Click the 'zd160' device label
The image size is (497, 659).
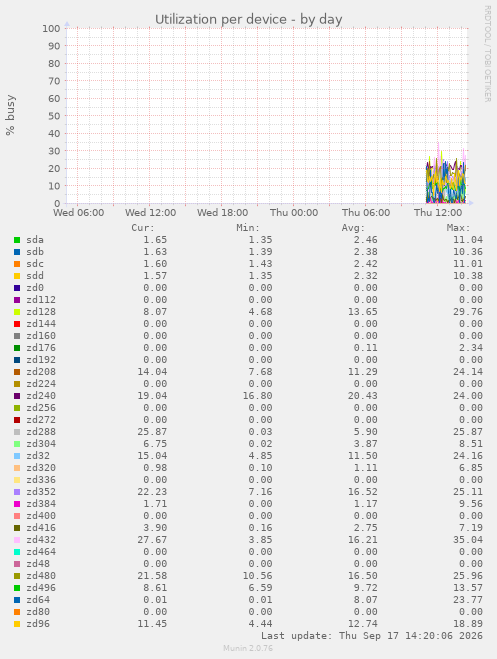41,335
